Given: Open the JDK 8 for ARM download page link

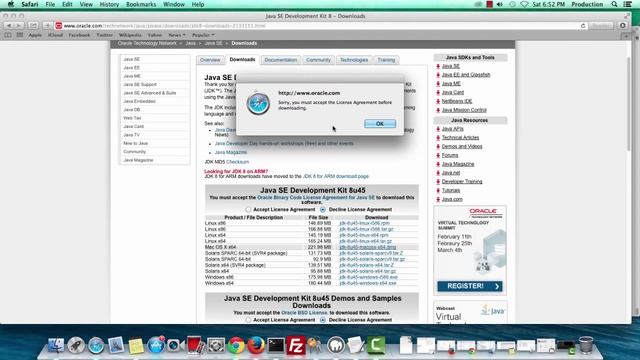Looking at the screenshot, I should coord(336,176).
